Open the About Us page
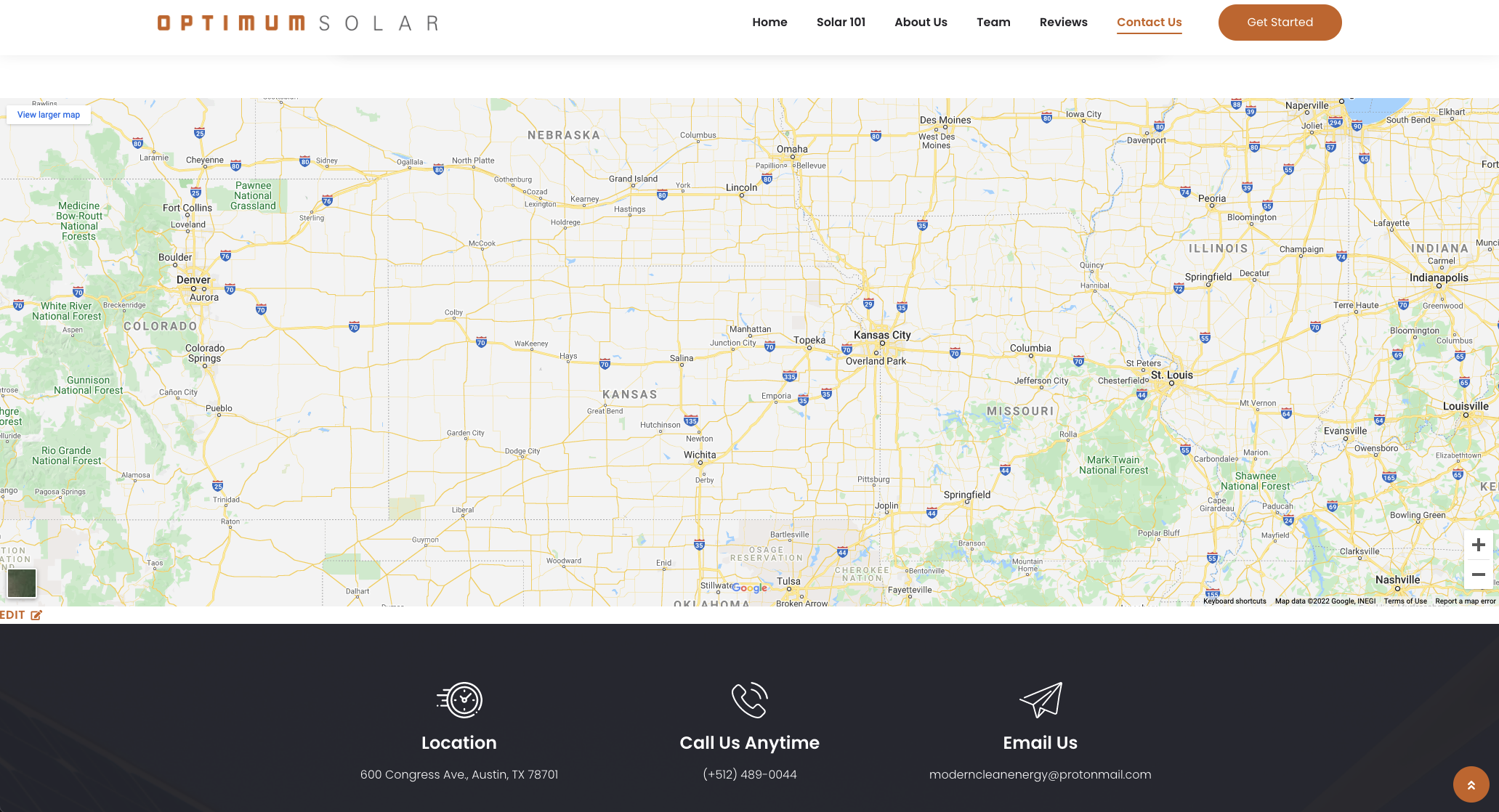 [x=921, y=23]
